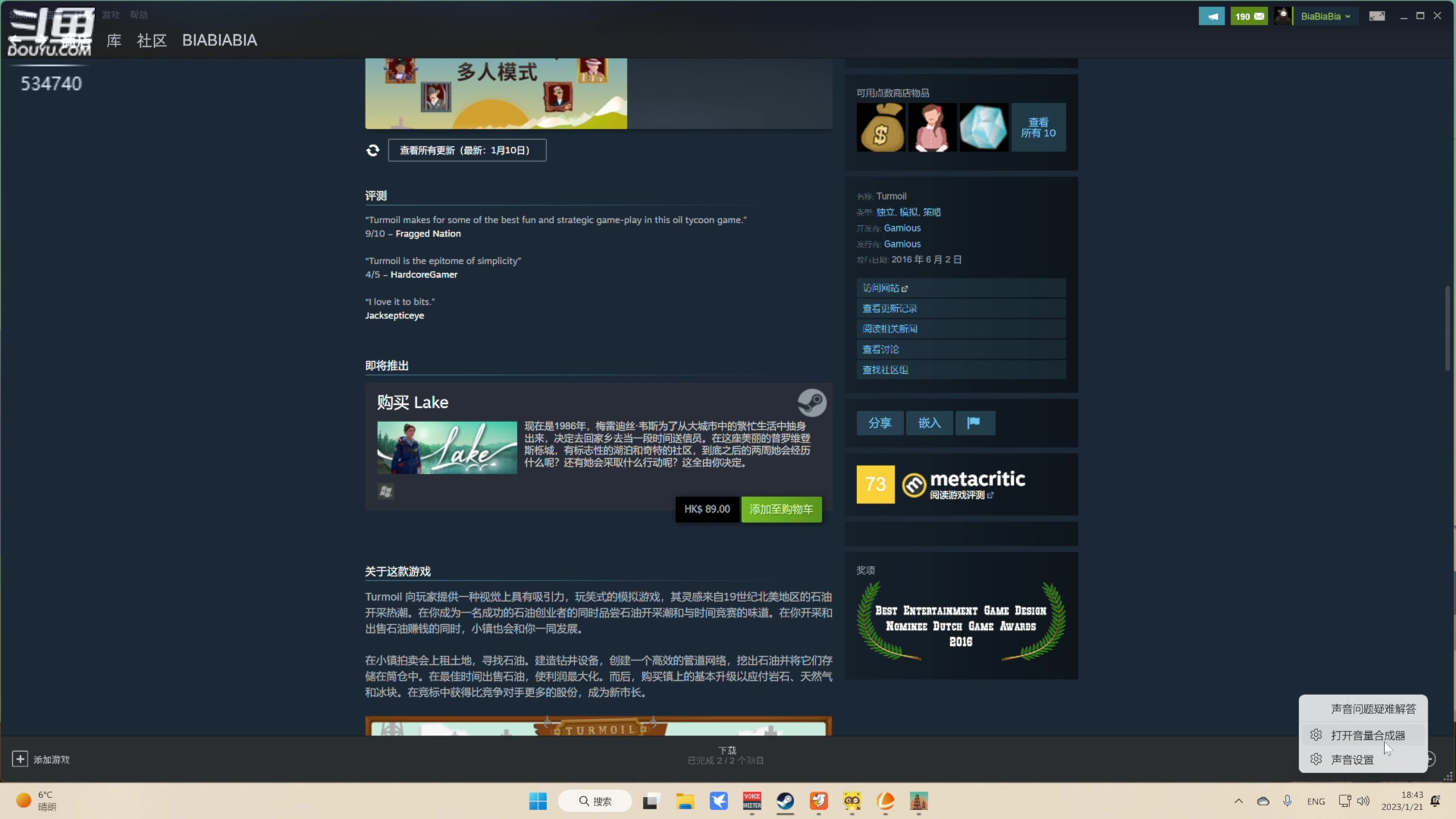
Task: Click the volume speaker tray icon
Action: (x=1363, y=801)
